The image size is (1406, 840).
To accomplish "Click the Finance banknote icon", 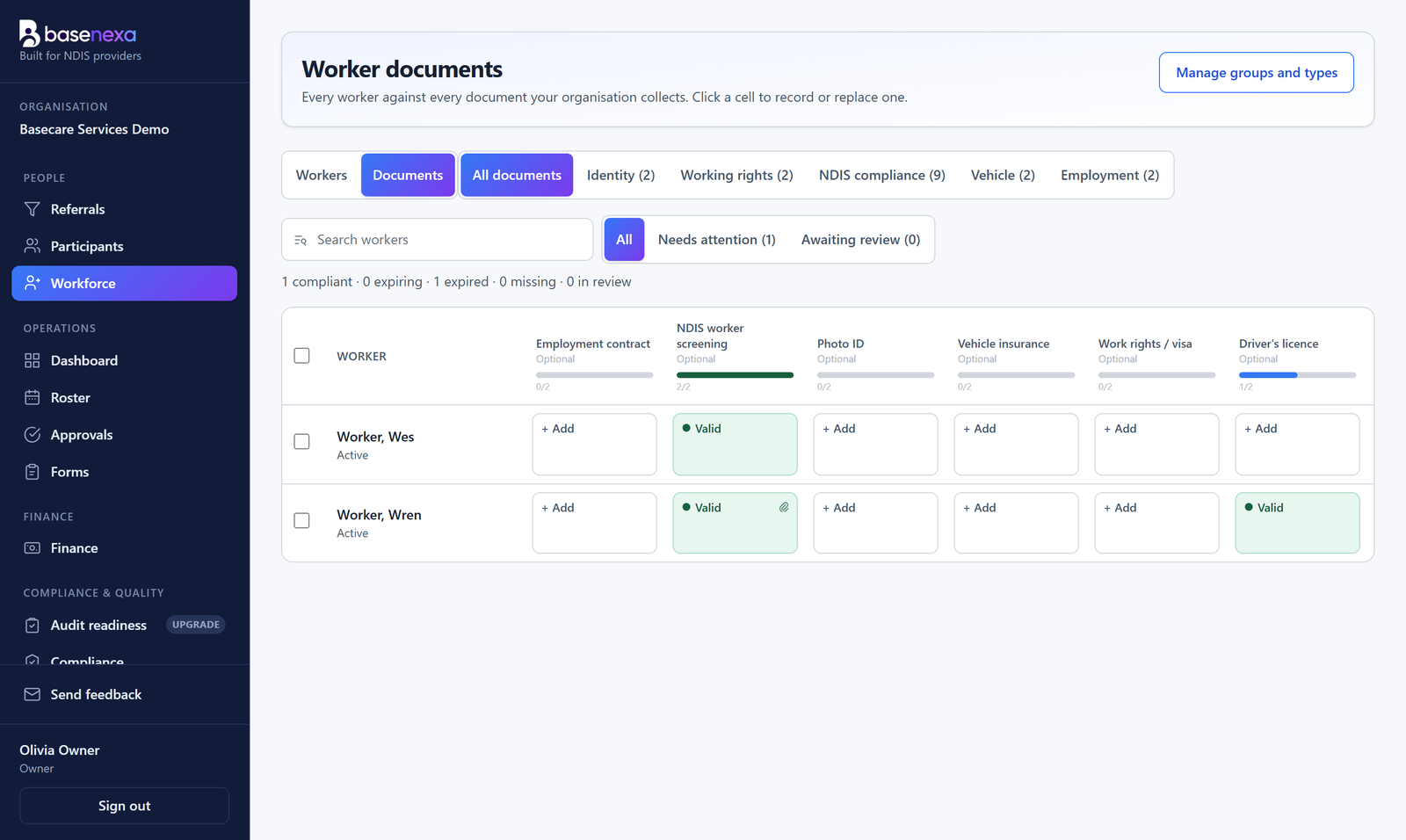I will 33,548.
